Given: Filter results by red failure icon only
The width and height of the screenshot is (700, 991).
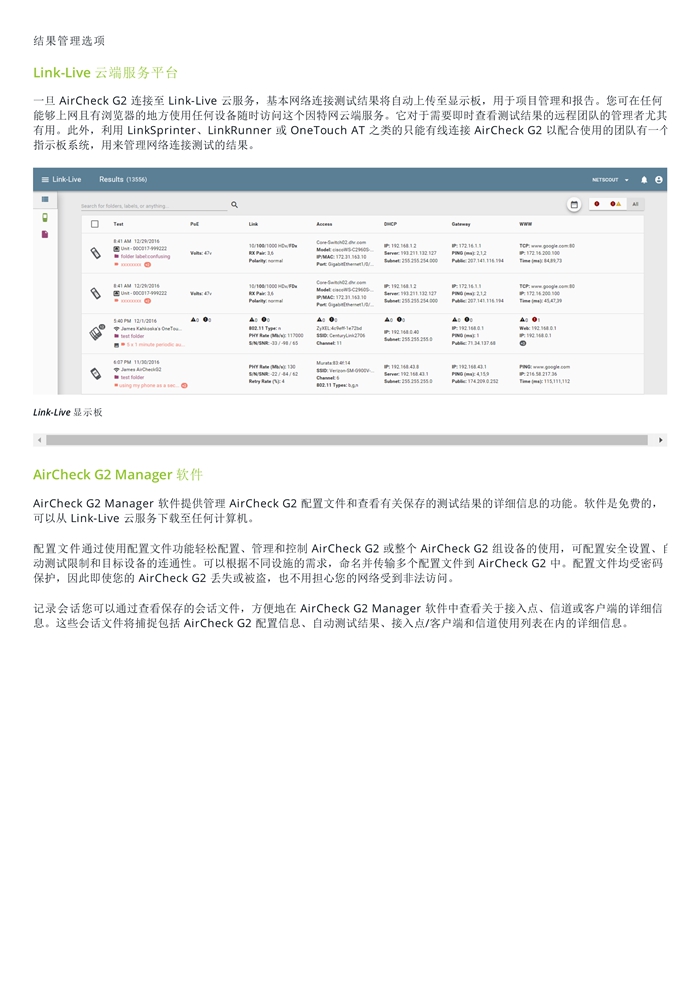Looking at the screenshot, I should pos(596,204).
